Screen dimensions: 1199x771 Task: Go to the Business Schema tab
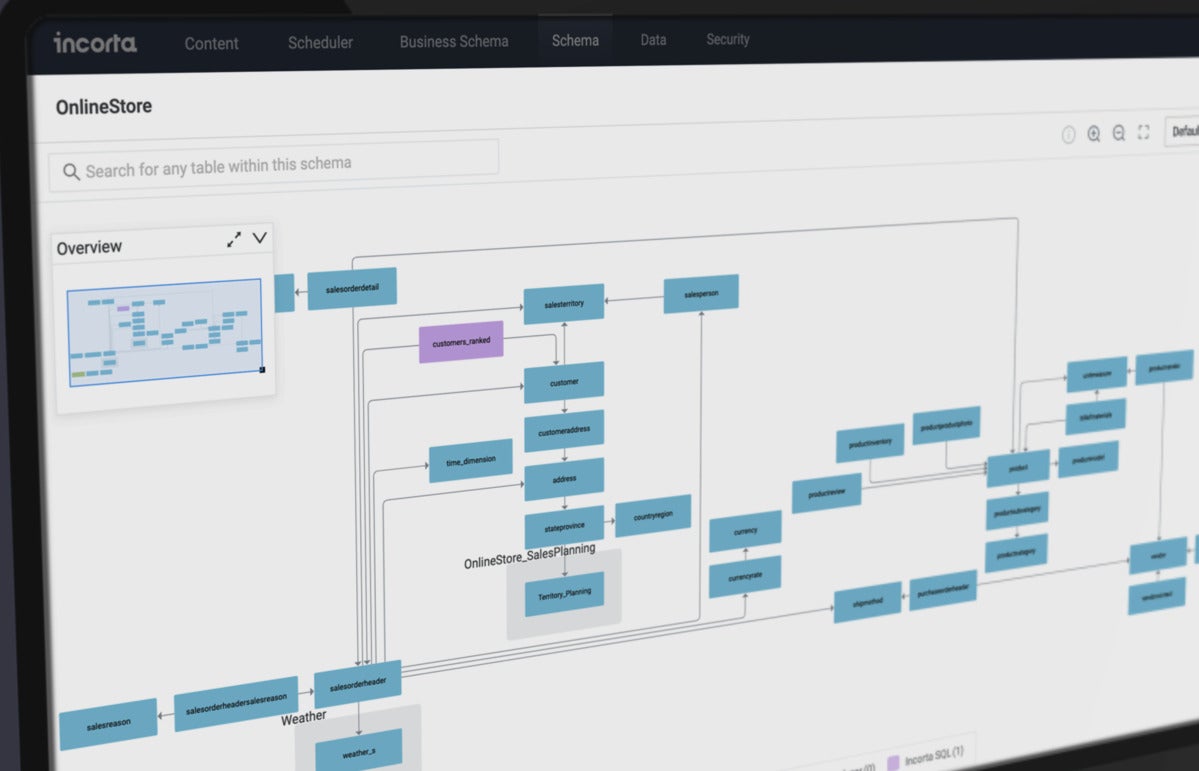tap(453, 41)
